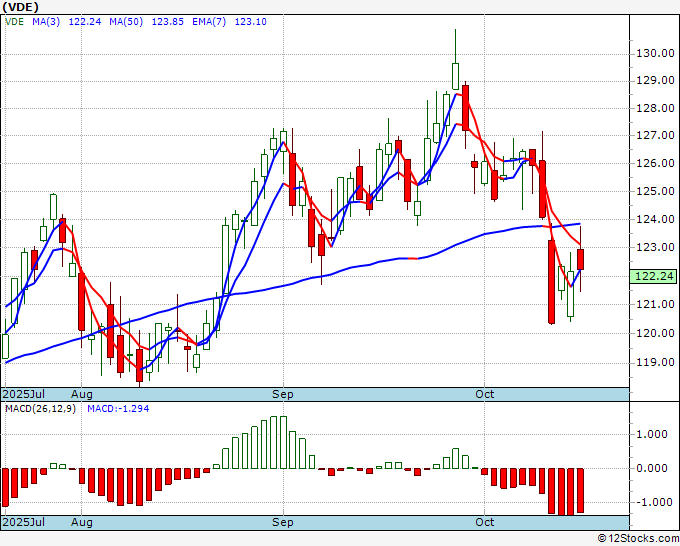
Task: Select the Sep marker on price chart timeline
Action: pyautogui.click(x=285, y=395)
